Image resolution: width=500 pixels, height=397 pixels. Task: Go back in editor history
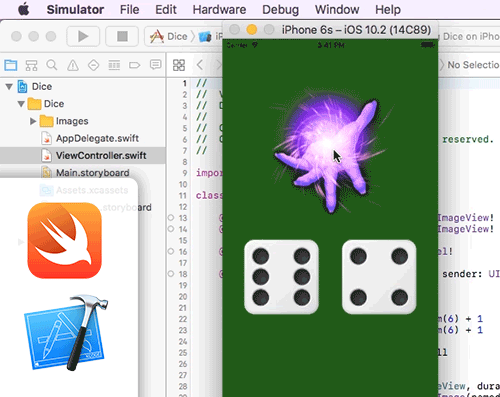coord(200,65)
